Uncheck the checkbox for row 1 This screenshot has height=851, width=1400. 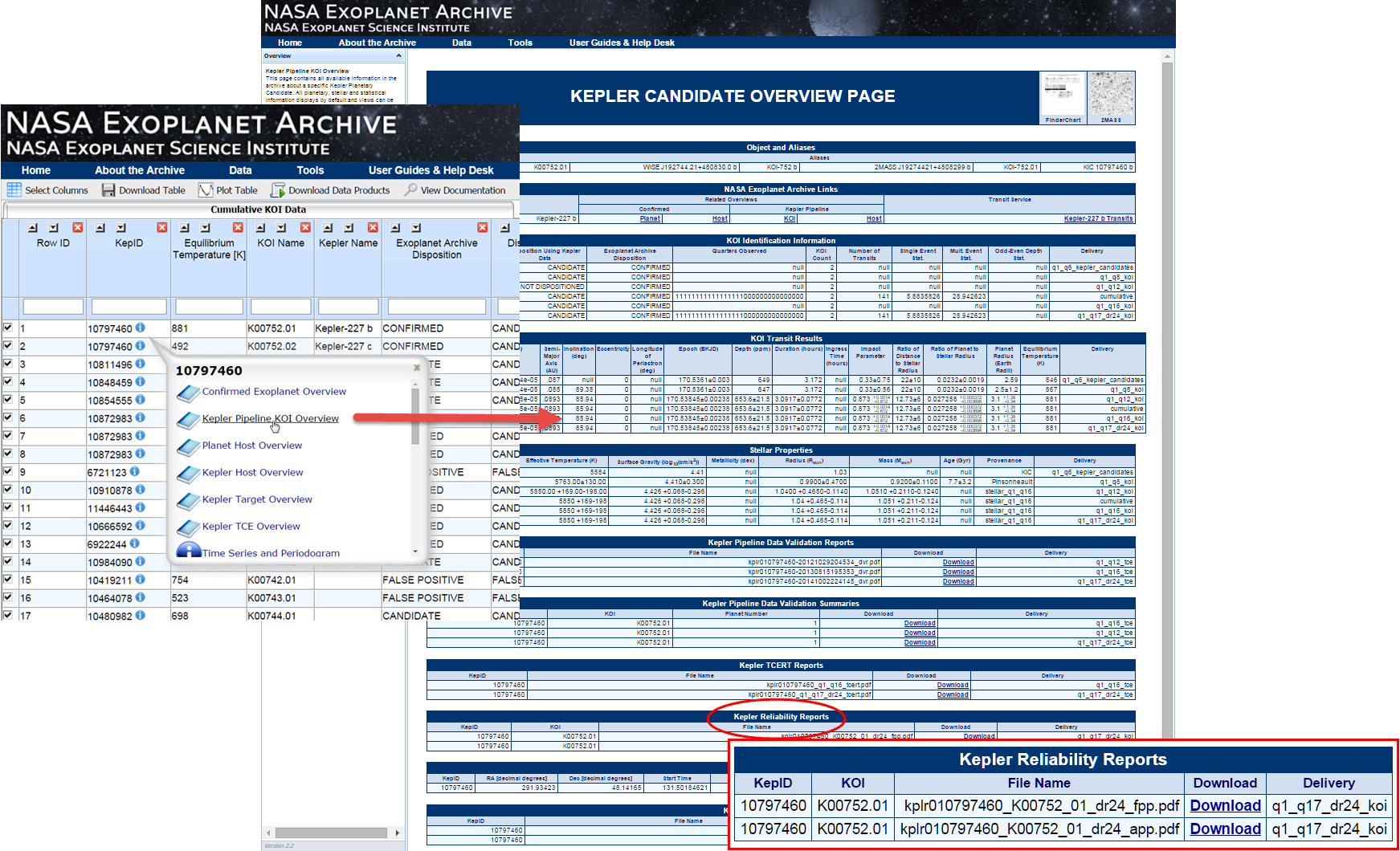[x=8, y=328]
